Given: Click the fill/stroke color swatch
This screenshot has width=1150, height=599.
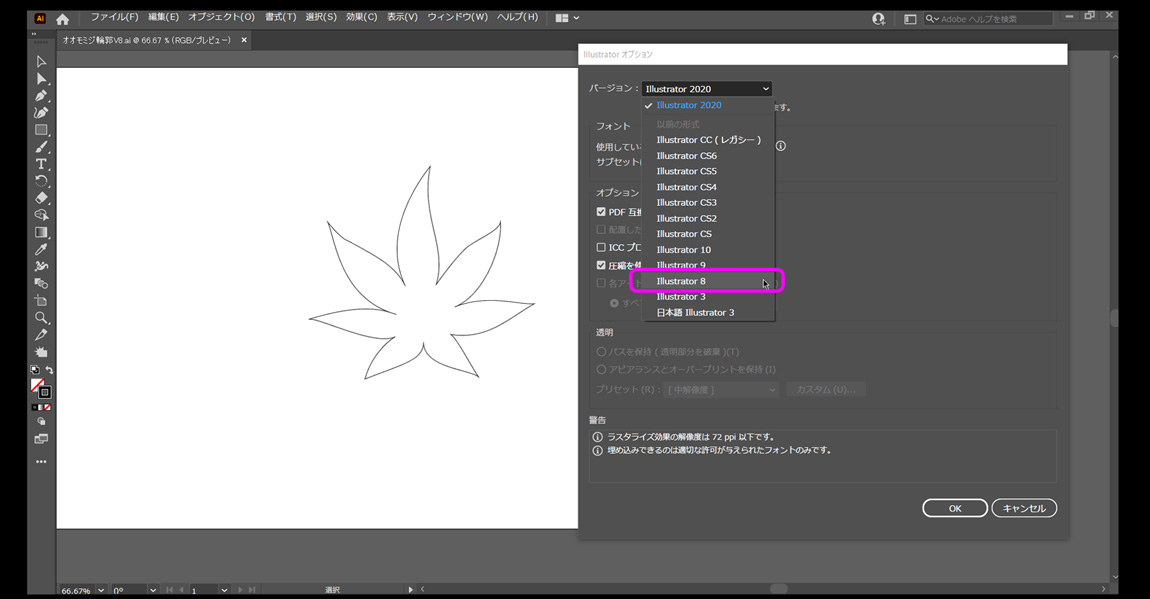Looking at the screenshot, I should point(38,386).
